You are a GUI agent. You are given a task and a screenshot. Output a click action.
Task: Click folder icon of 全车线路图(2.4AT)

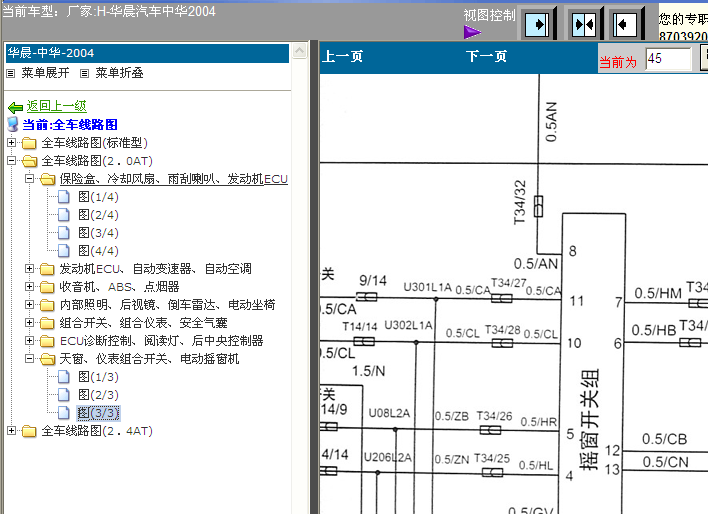[x=29, y=431]
